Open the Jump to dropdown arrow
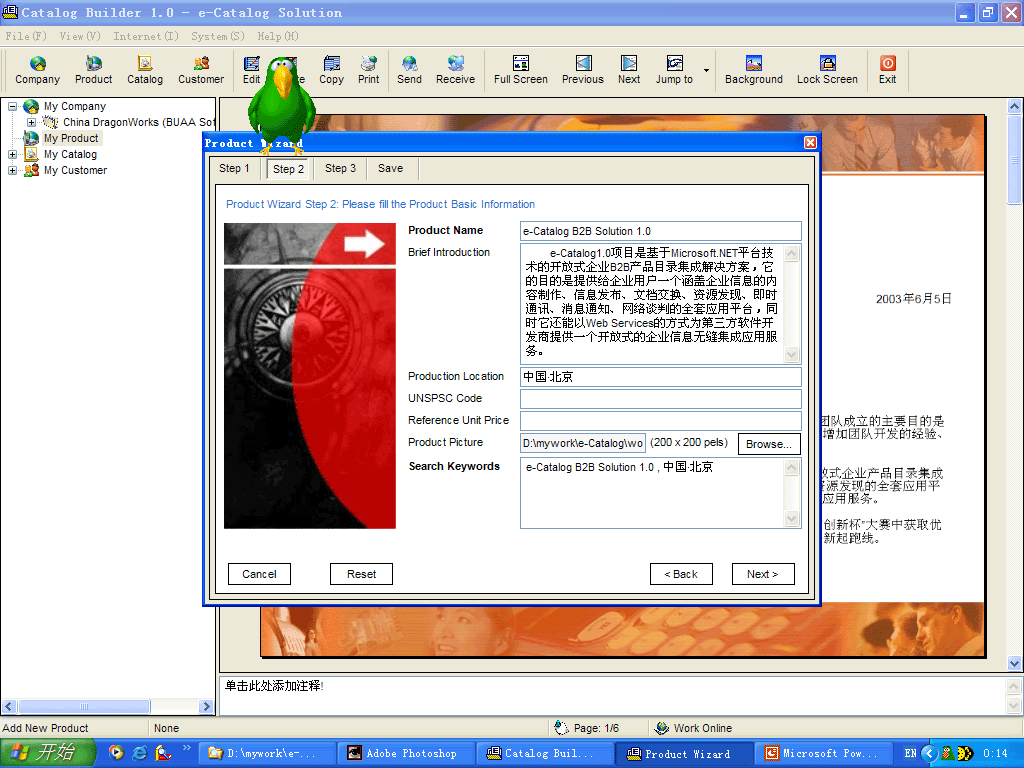Screen dimensions: 1024x768 pos(706,71)
